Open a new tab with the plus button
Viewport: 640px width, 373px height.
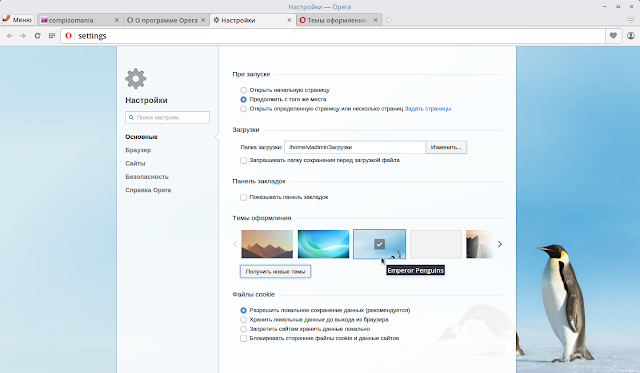[x=389, y=20]
